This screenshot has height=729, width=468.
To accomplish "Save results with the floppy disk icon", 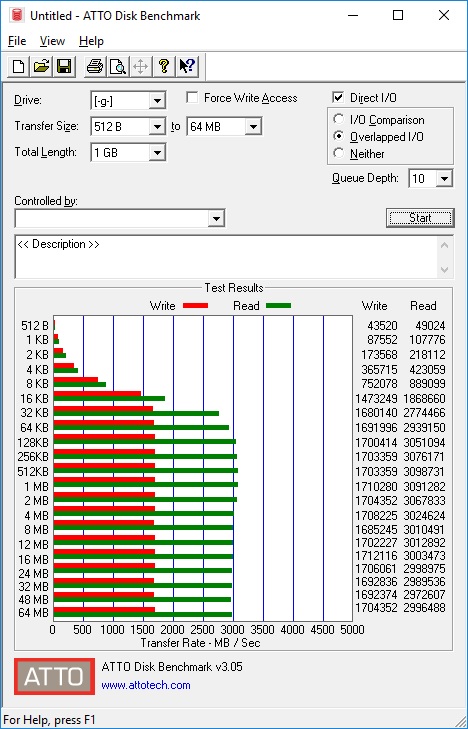I will click(x=64, y=66).
